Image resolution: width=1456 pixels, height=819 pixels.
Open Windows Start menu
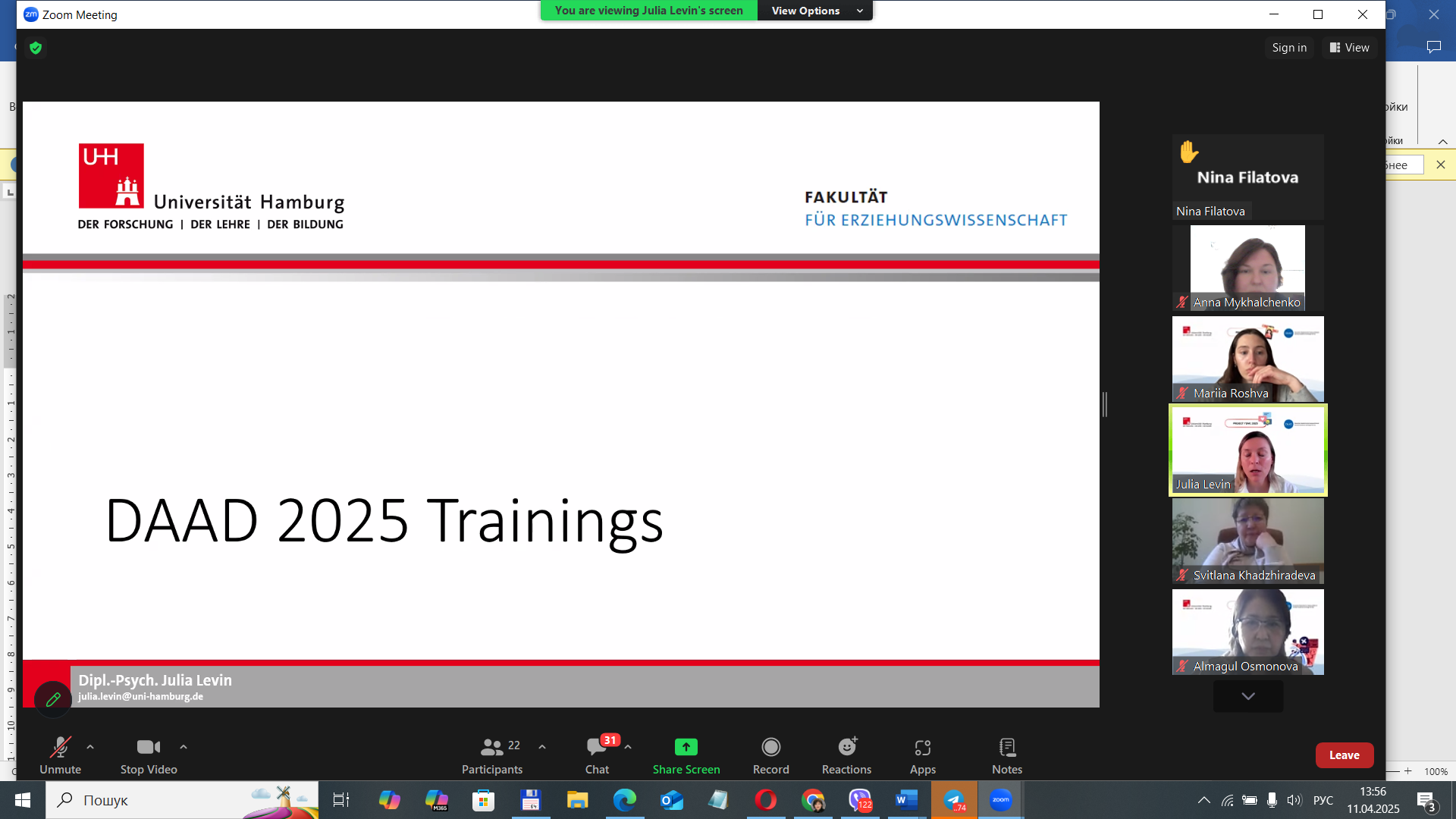click(x=22, y=800)
